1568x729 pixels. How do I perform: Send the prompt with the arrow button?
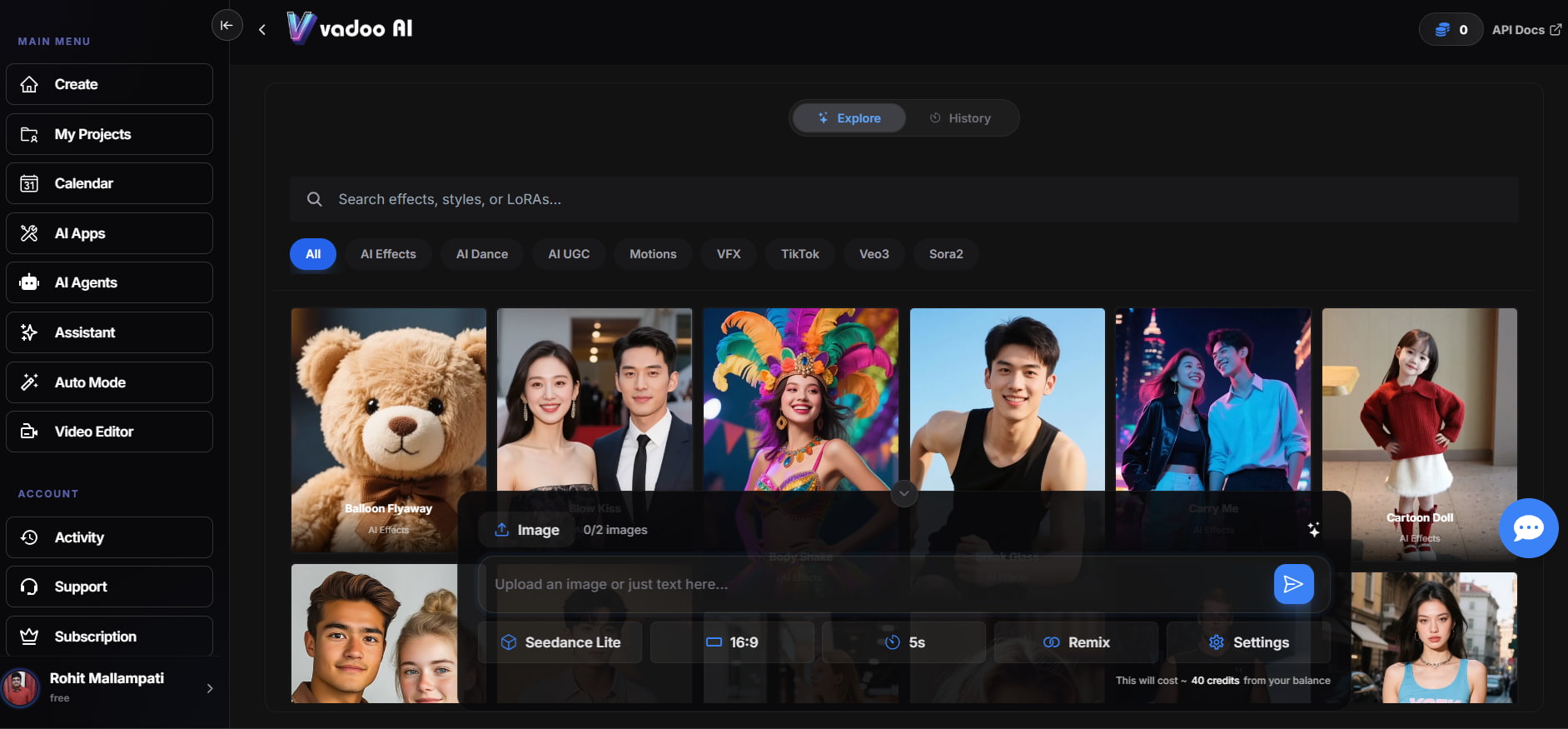click(x=1294, y=584)
